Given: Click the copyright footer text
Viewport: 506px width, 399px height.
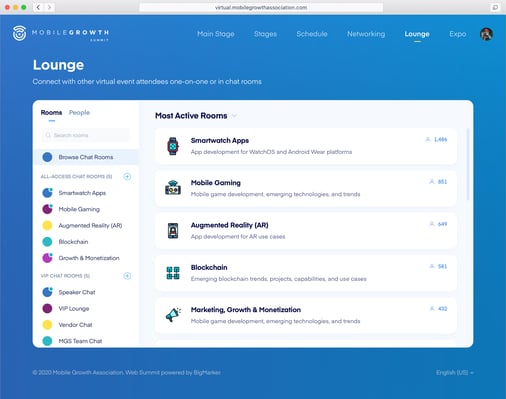Looking at the screenshot, I should click(127, 372).
